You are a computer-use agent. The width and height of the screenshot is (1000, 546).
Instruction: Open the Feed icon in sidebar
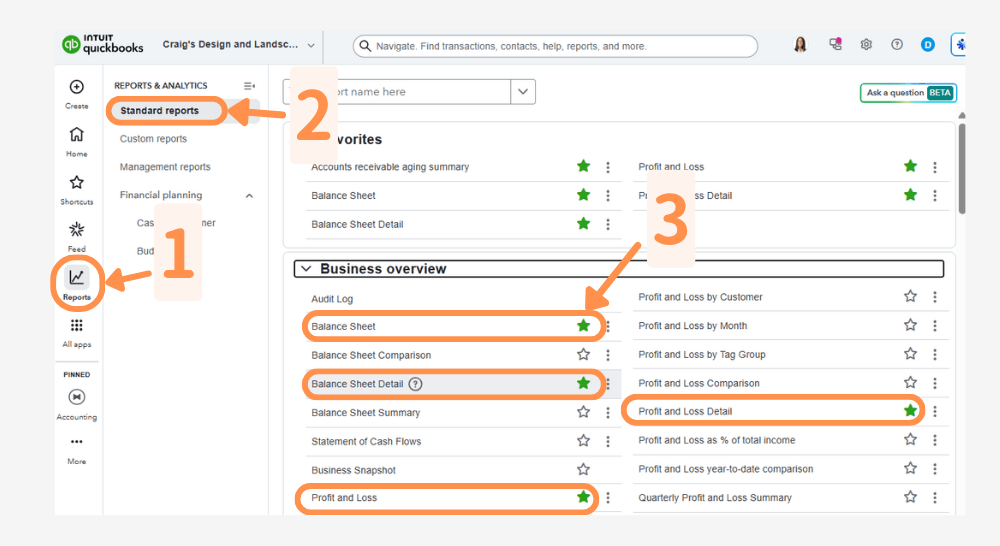[x=76, y=230]
